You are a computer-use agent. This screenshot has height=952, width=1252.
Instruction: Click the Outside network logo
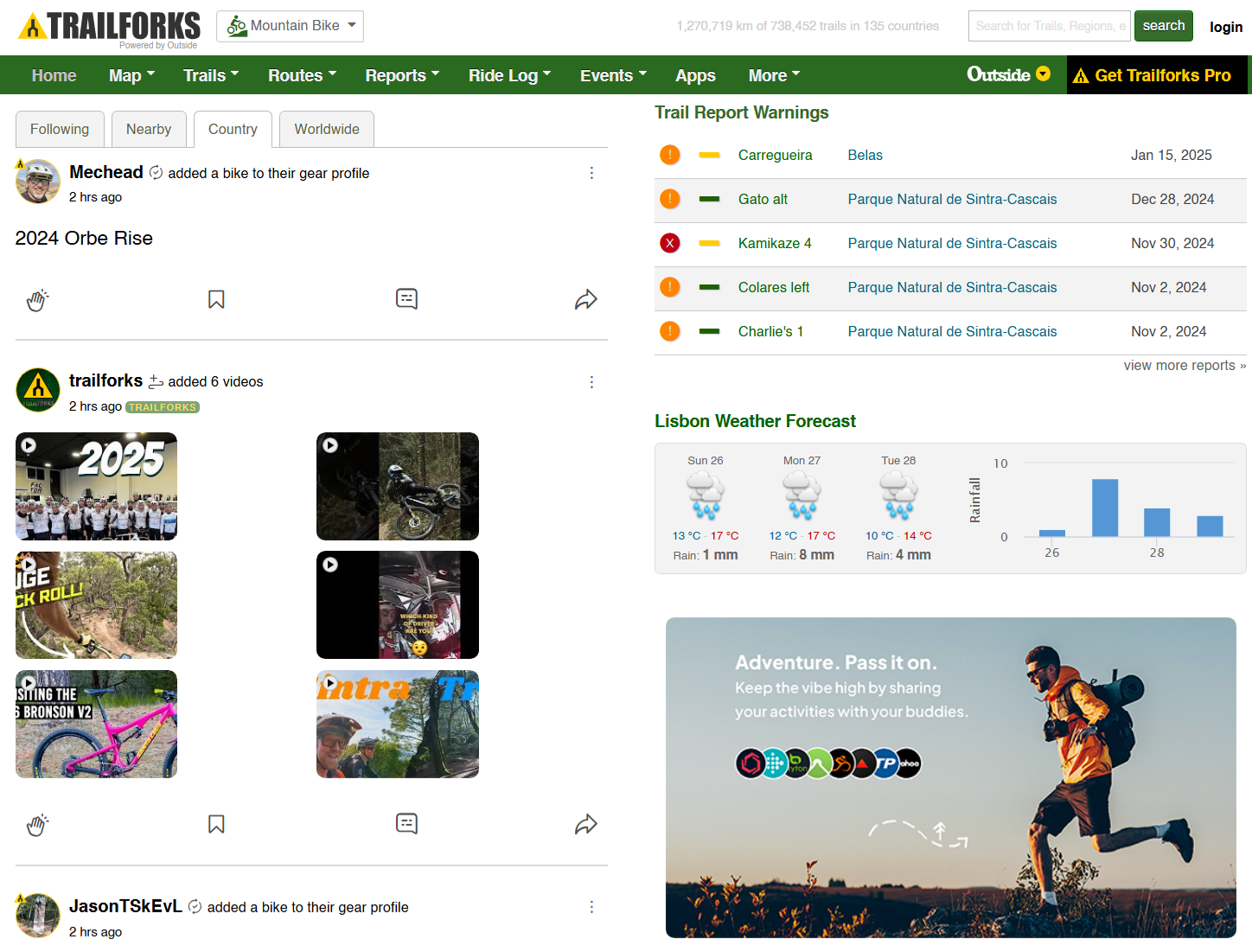coord(999,74)
